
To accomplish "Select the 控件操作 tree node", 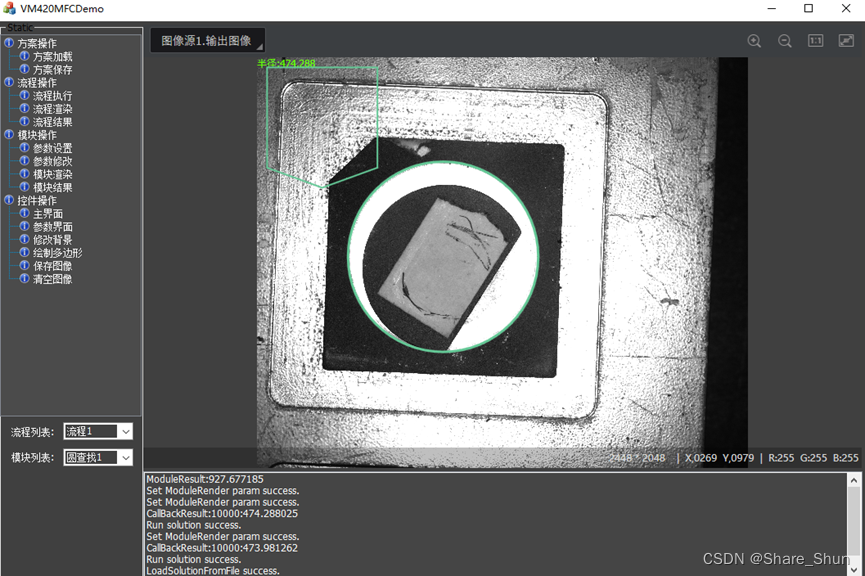I will (x=36, y=201).
